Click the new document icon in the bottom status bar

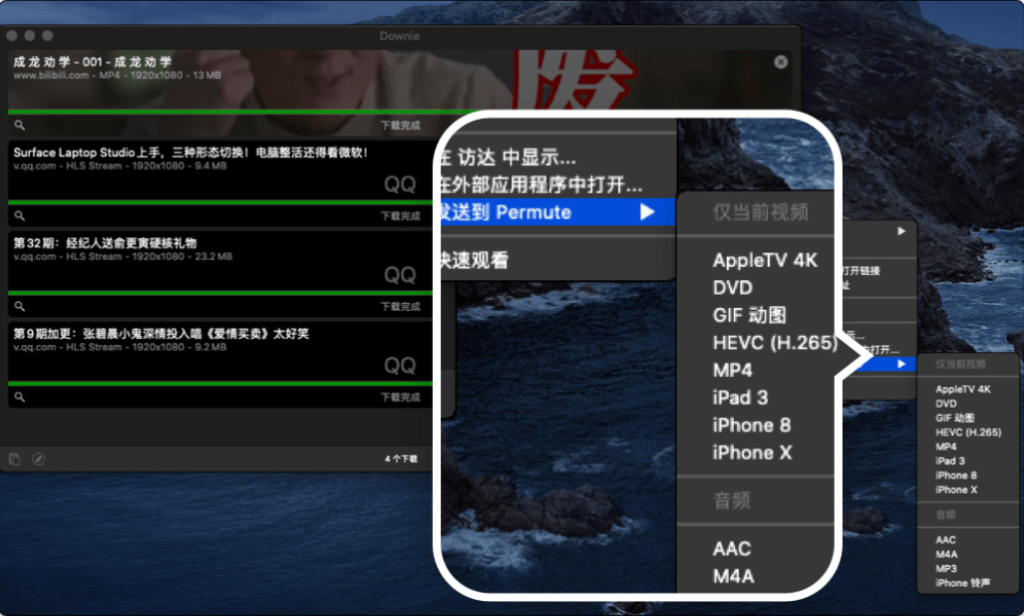(14, 458)
